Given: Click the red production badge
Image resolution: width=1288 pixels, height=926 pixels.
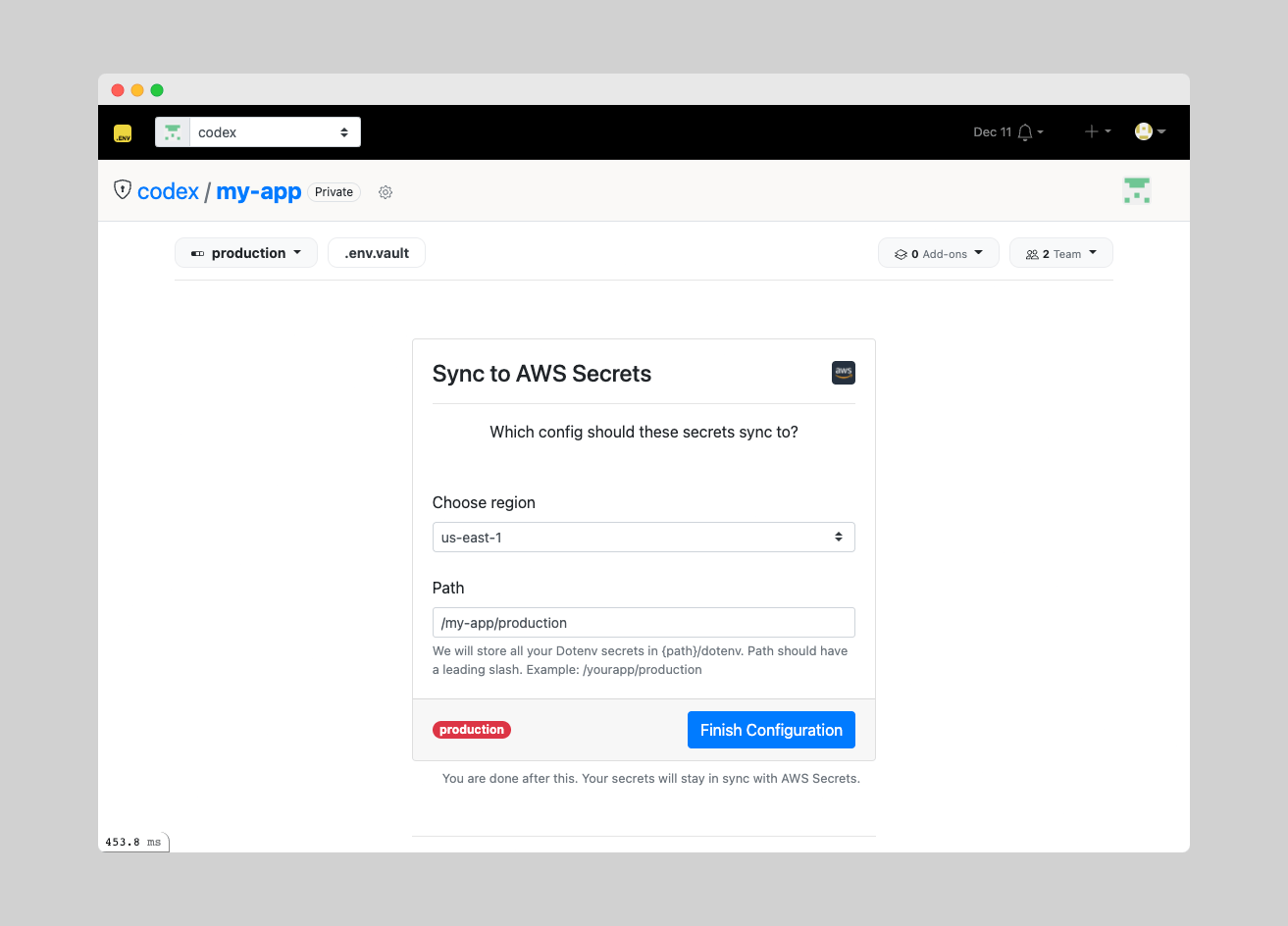Looking at the screenshot, I should point(472,730).
